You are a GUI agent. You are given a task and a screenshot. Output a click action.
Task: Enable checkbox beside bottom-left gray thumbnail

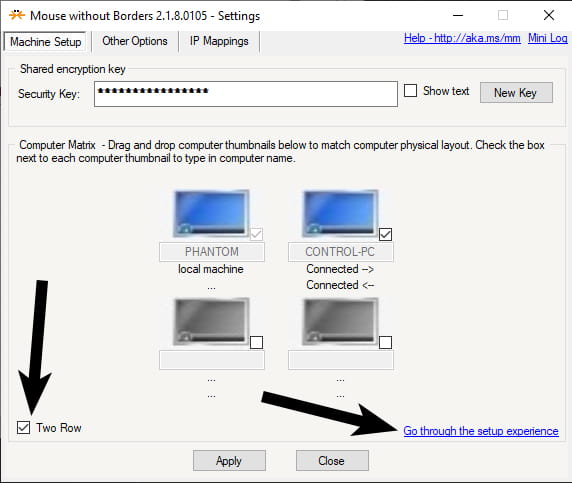256,343
